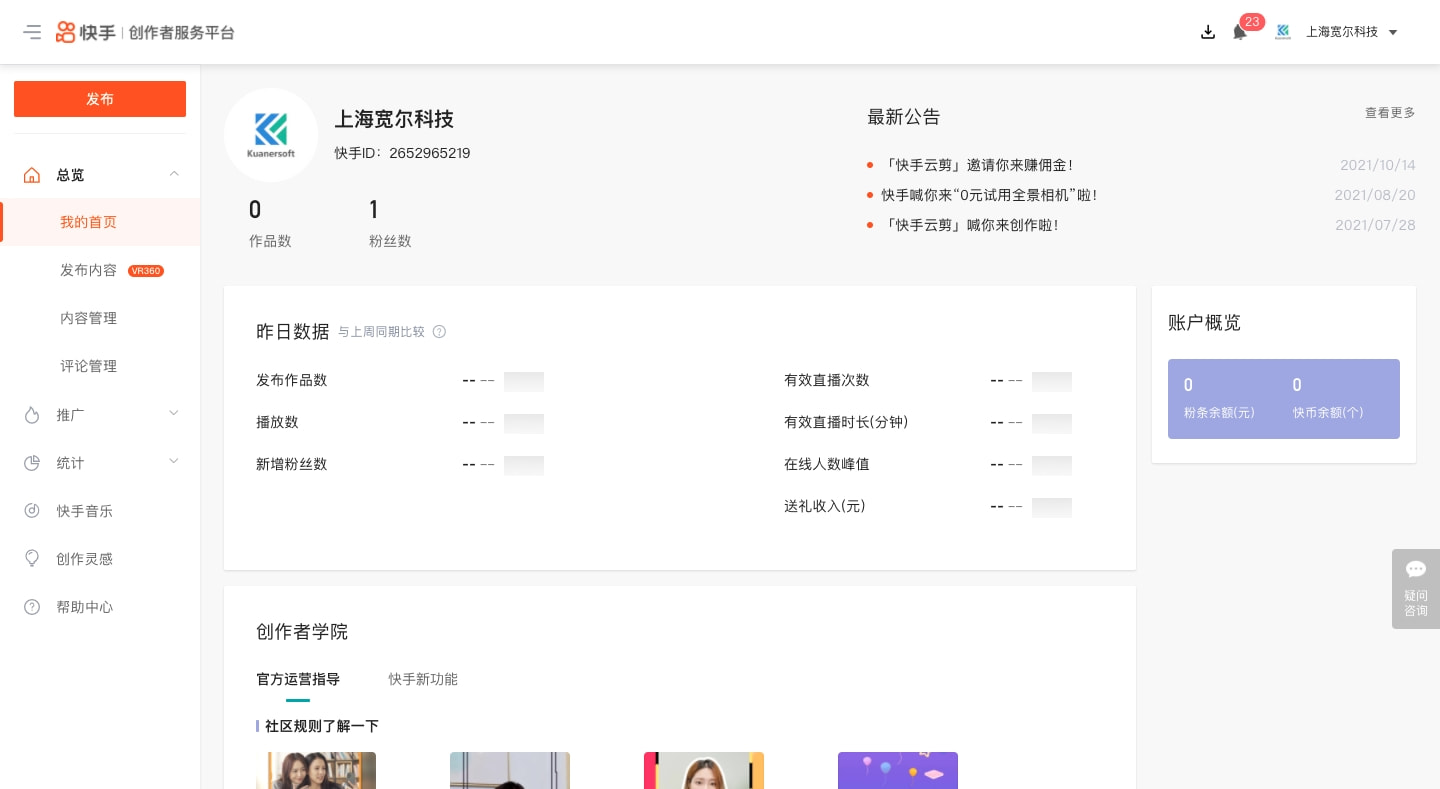Click the VR360 badge
The width and height of the screenshot is (1440, 789).
click(146, 271)
